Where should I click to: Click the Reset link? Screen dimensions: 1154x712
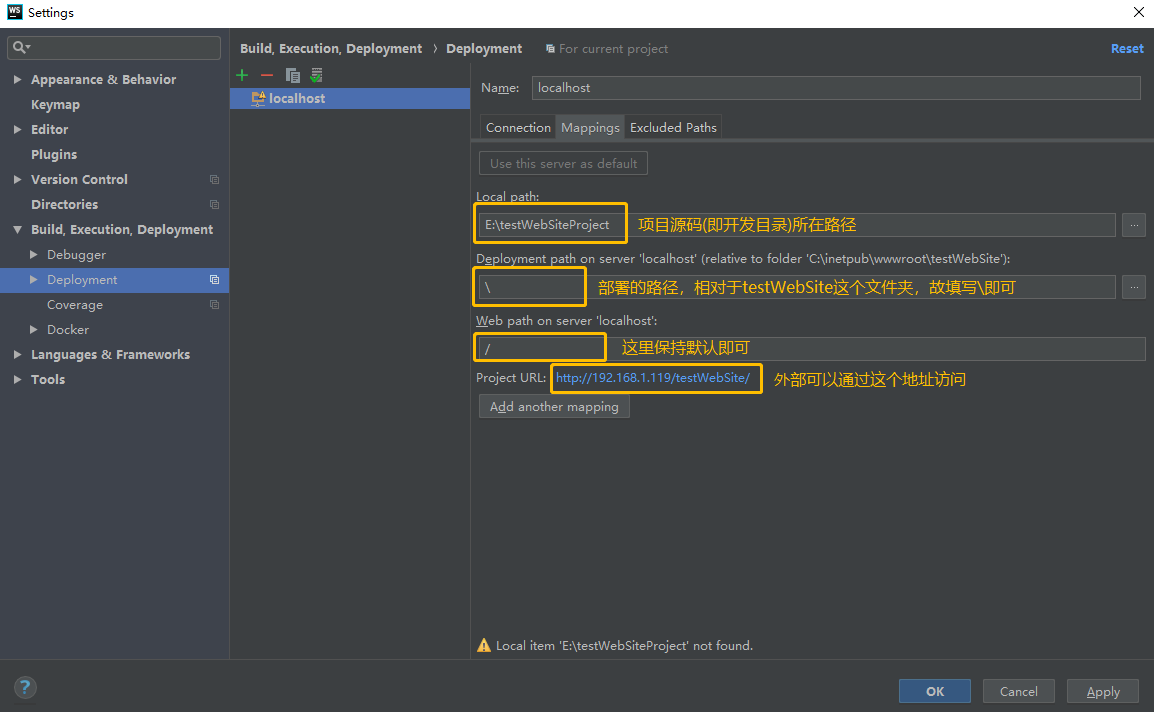coord(1127,49)
